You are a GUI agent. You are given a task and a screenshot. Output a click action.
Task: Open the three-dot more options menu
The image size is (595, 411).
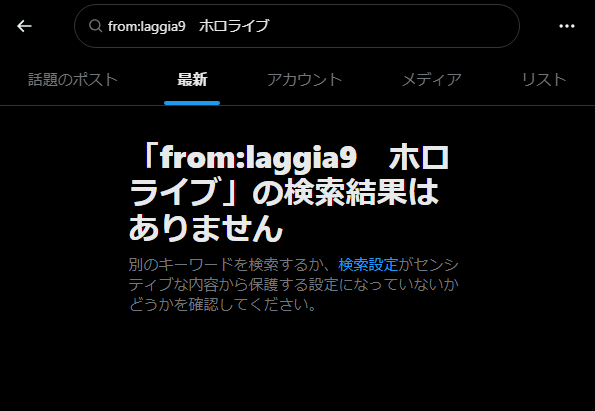coord(567,26)
